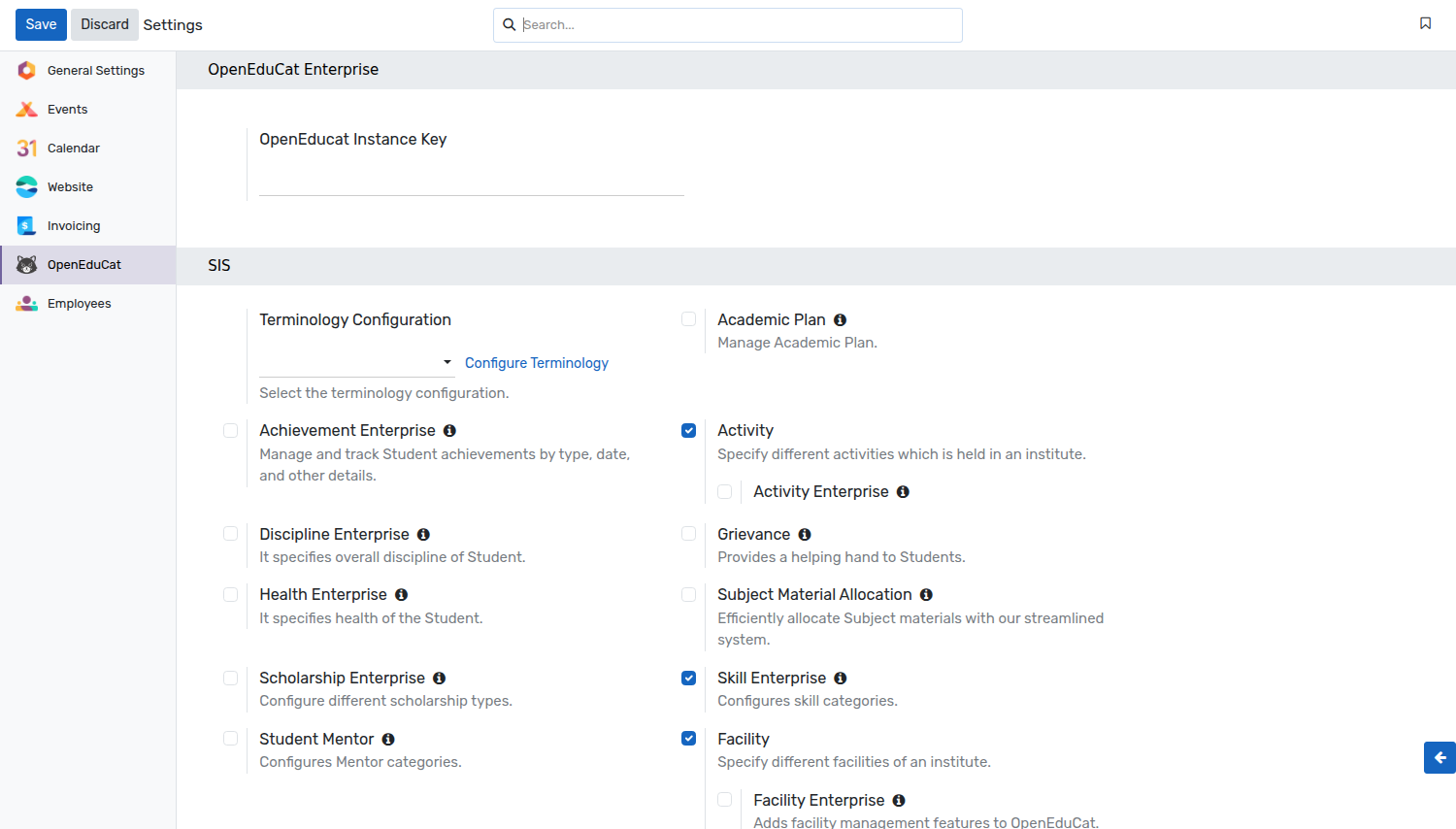Enable the Achievement Enterprise checkbox
The height and width of the screenshot is (829, 1456).
[231, 430]
